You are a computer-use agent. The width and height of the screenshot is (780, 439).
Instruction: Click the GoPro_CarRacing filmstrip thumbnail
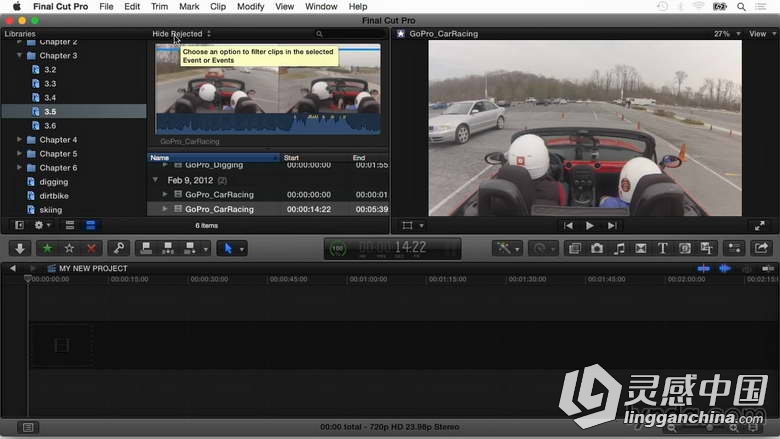tap(268, 89)
